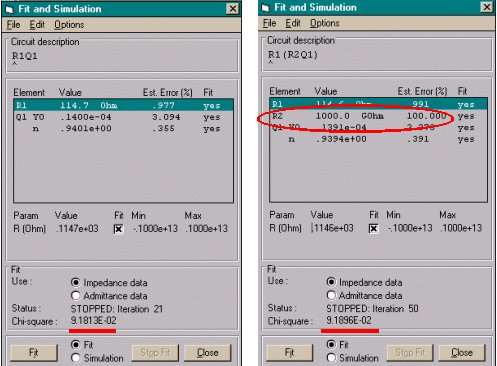Click status text STOPPED: Iteration 21

point(117,309)
